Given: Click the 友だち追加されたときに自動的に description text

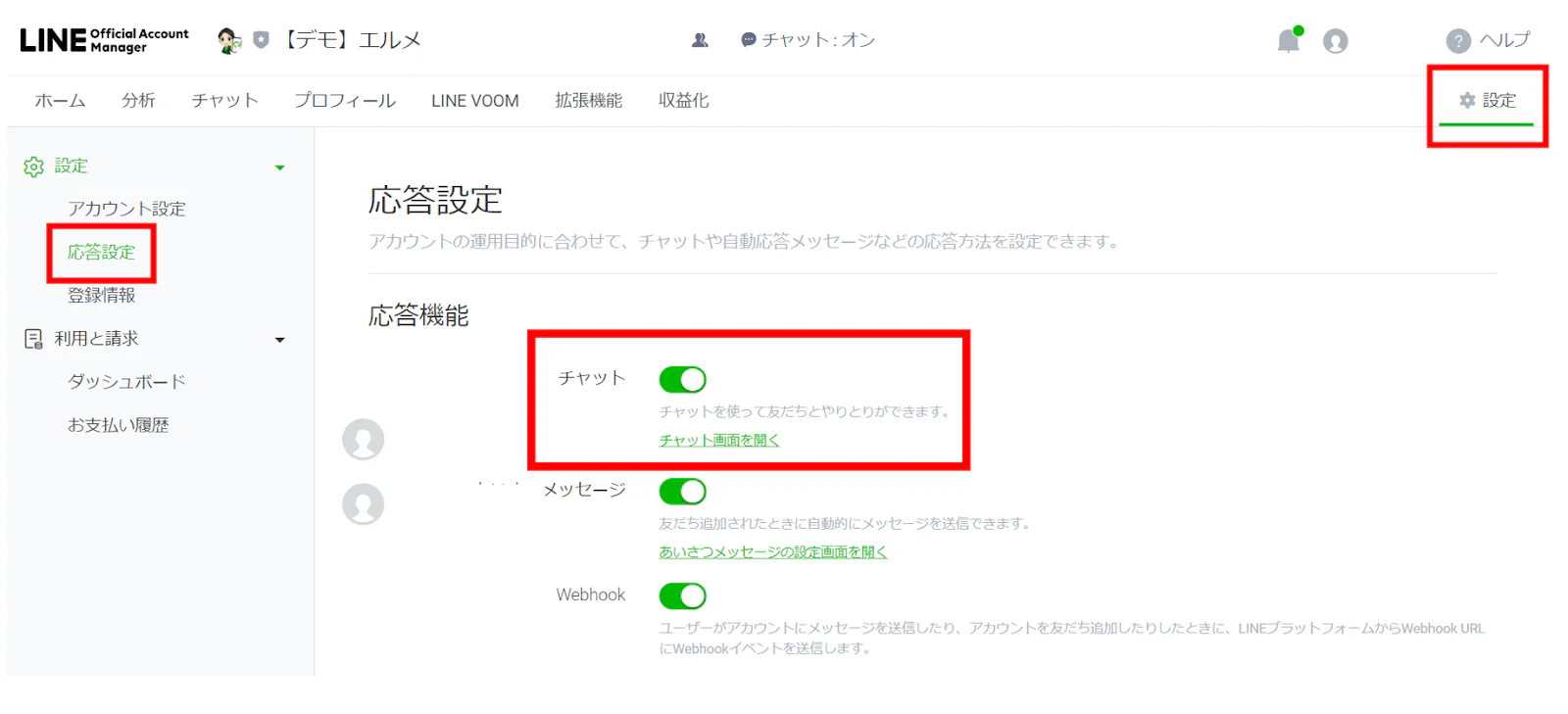Looking at the screenshot, I should pos(846,524).
